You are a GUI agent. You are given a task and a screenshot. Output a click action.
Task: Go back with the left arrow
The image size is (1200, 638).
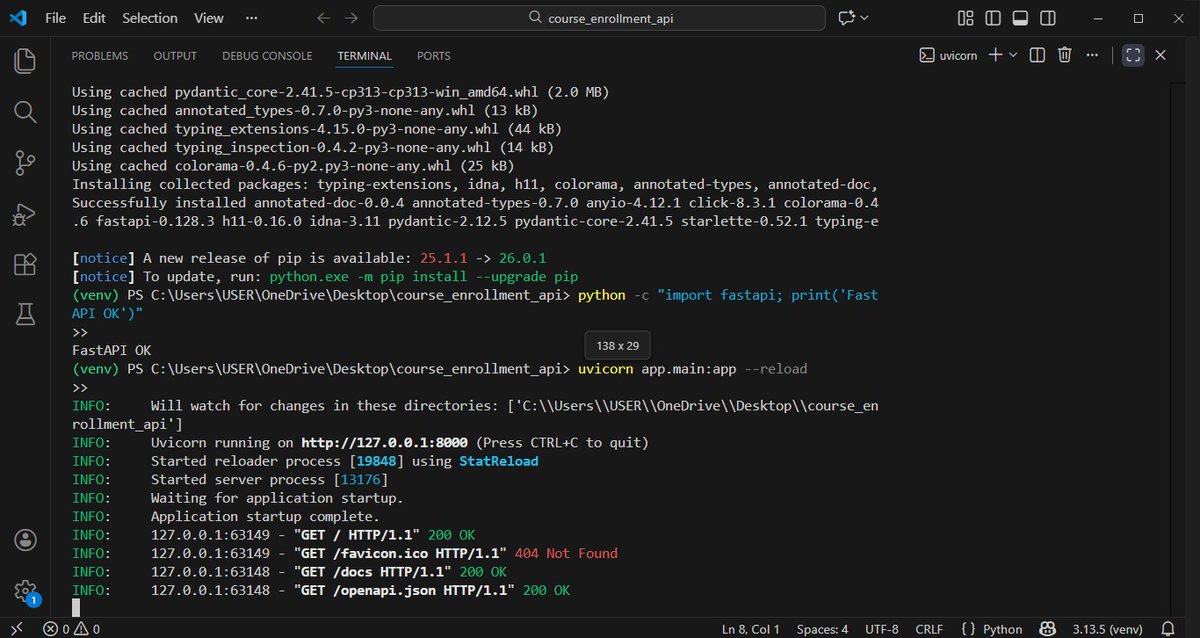322,18
